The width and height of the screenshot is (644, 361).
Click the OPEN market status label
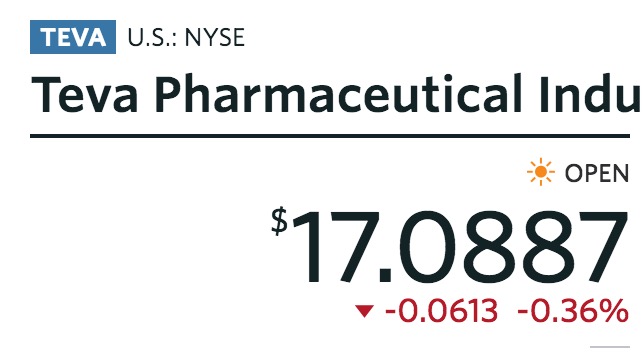(x=597, y=173)
